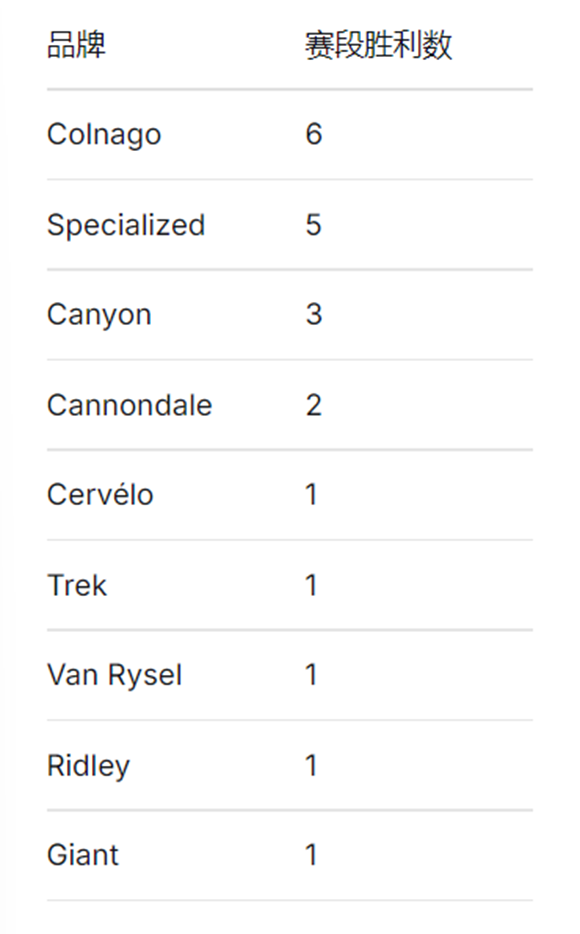Click Ridley's stage win count 1
The width and height of the screenshot is (580, 934).
click(x=311, y=765)
